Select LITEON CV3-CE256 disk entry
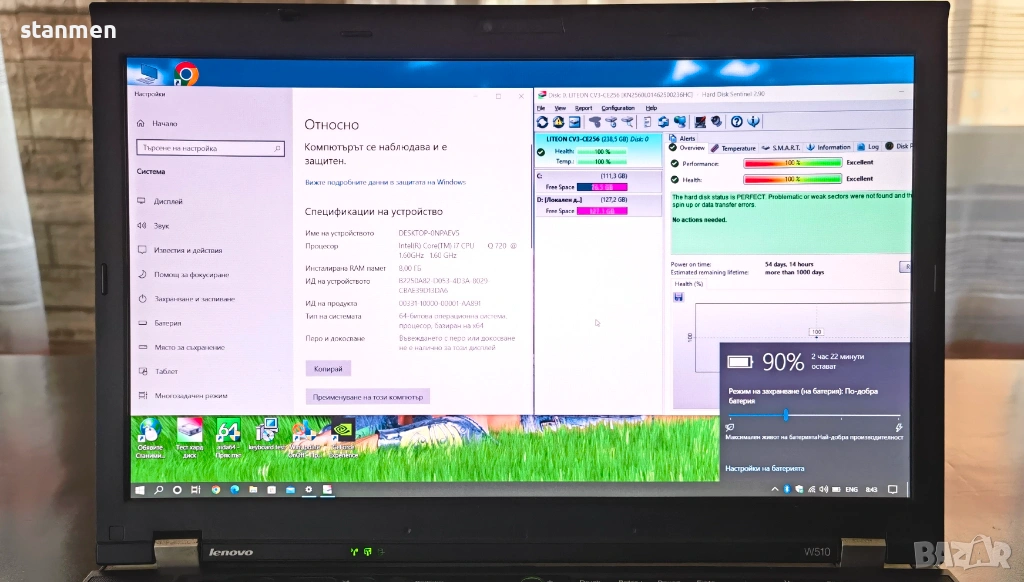 click(x=598, y=150)
